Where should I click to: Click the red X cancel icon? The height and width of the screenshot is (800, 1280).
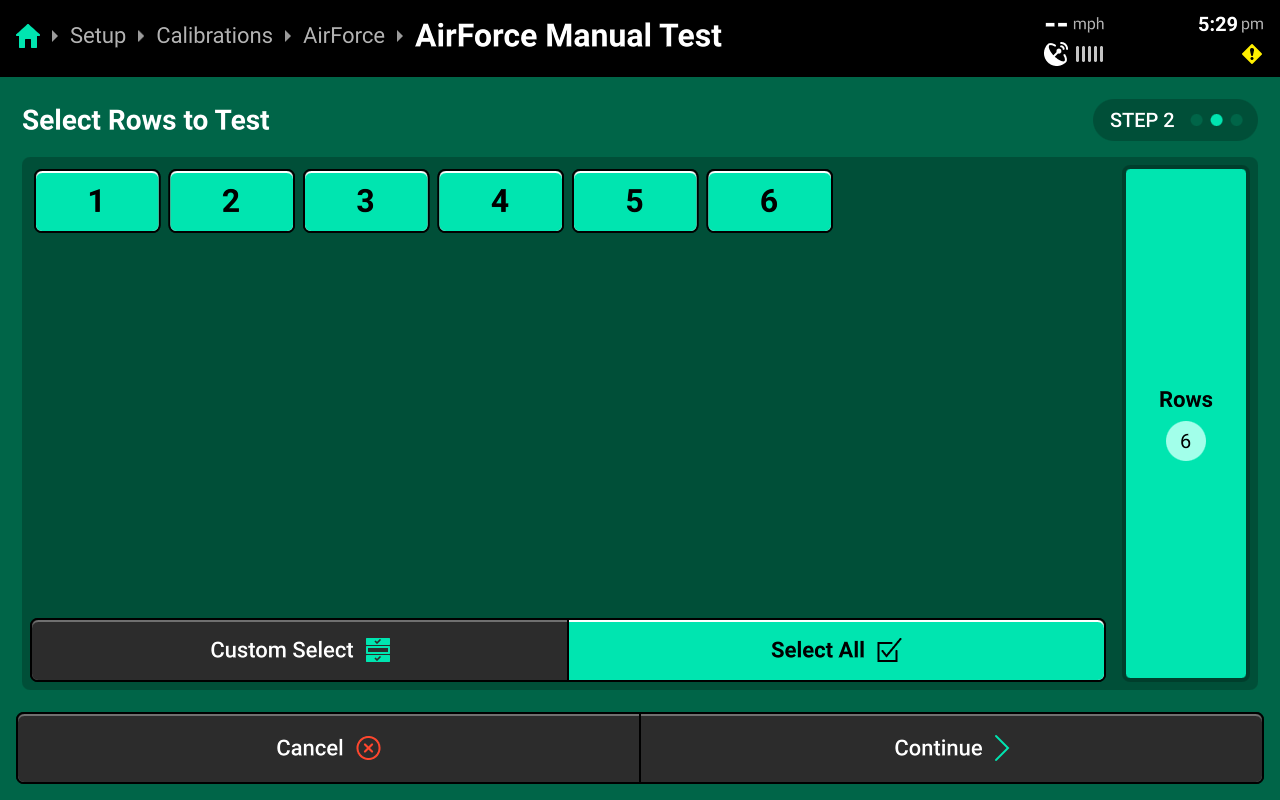point(368,748)
